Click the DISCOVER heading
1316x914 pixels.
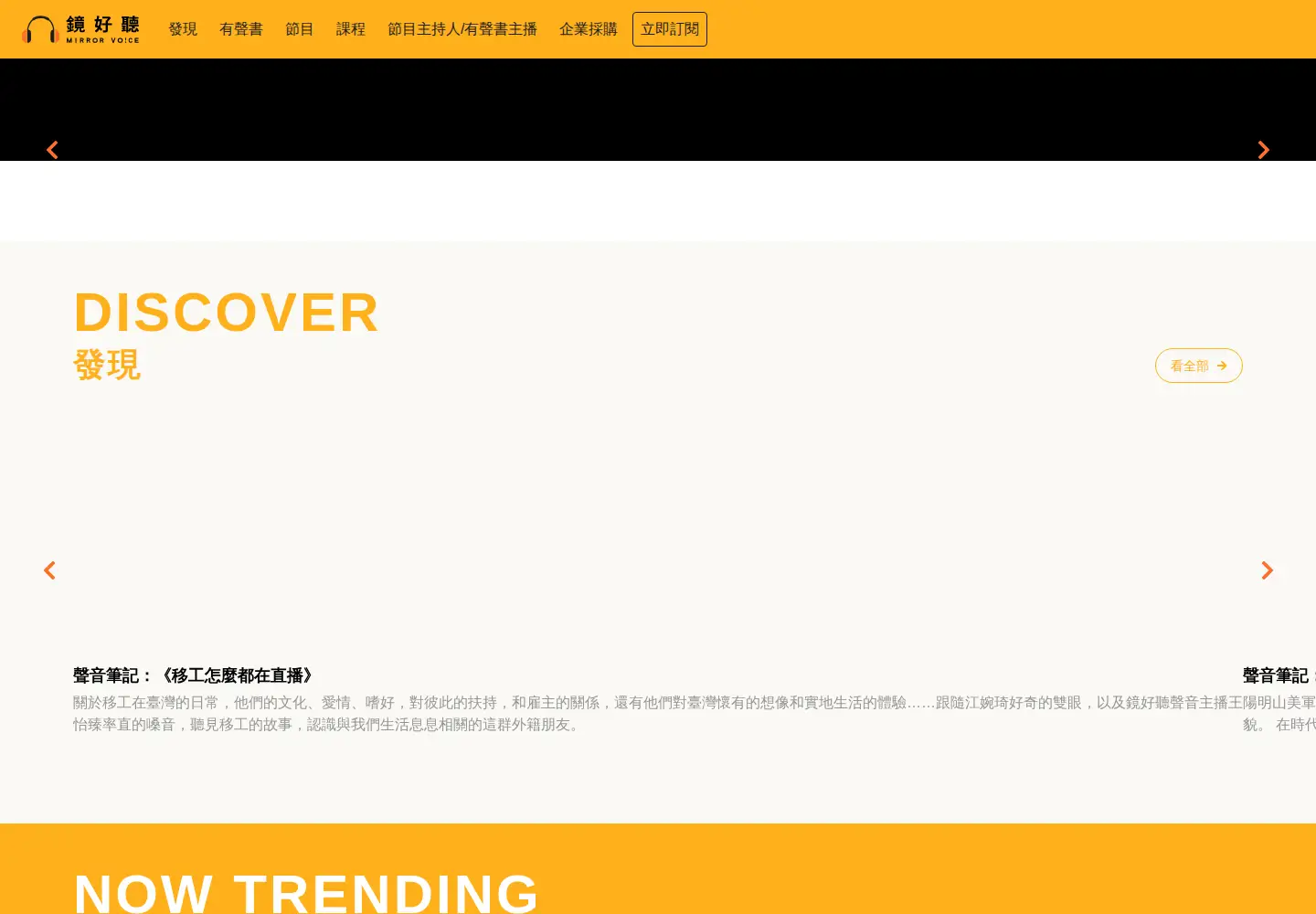226,313
